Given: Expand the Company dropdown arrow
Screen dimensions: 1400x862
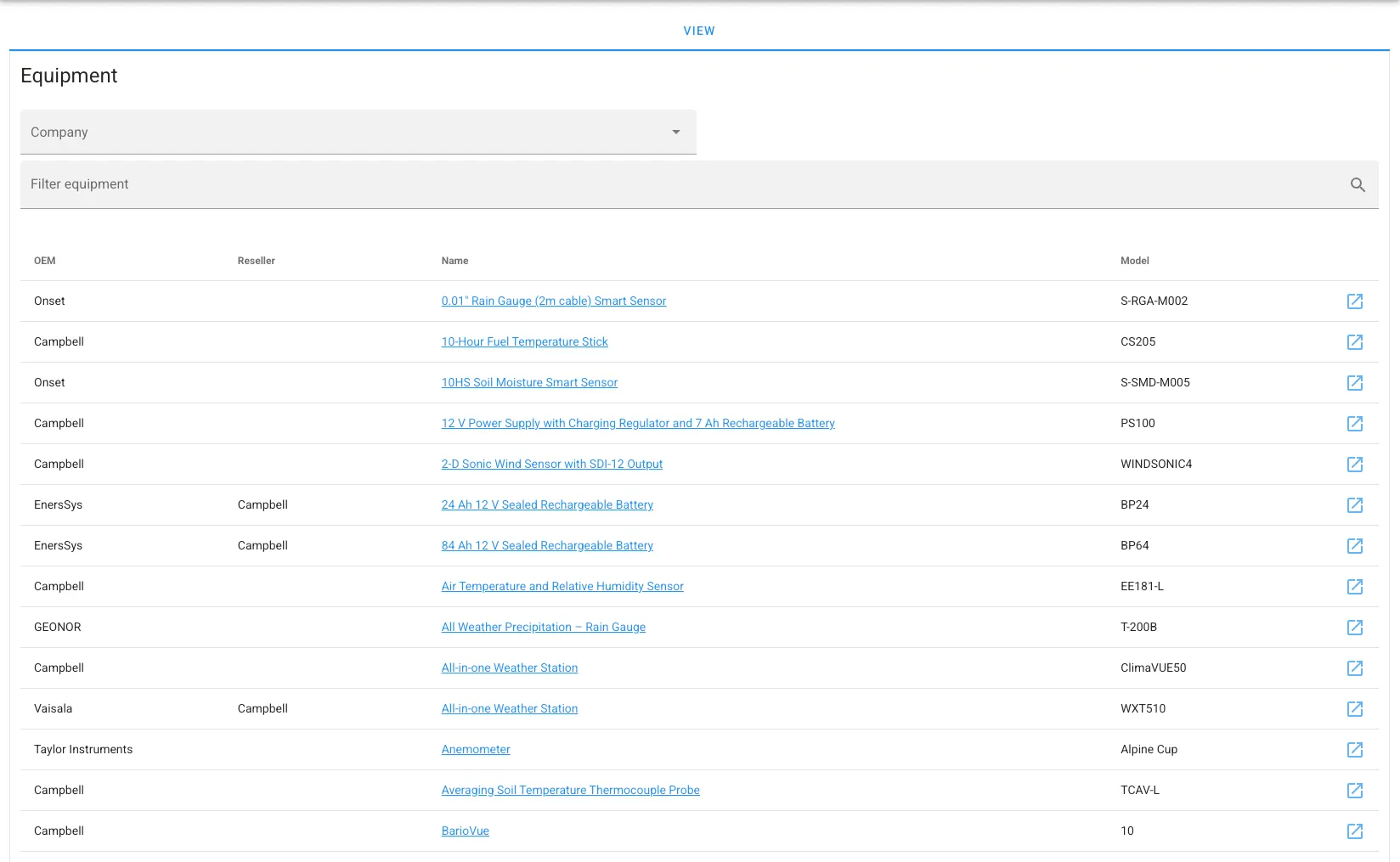Looking at the screenshot, I should 676,132.
